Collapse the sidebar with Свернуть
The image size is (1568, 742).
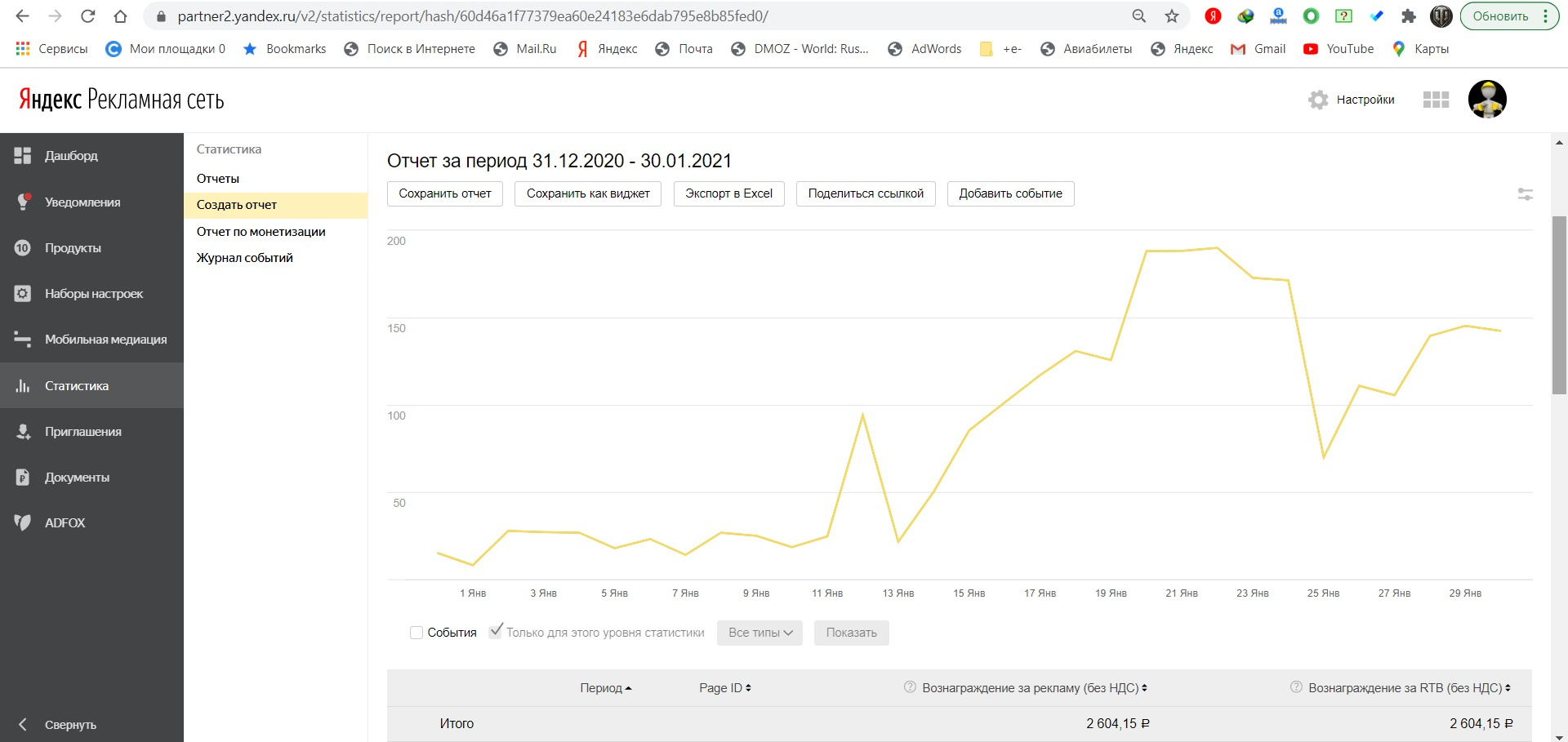[57, 725]
